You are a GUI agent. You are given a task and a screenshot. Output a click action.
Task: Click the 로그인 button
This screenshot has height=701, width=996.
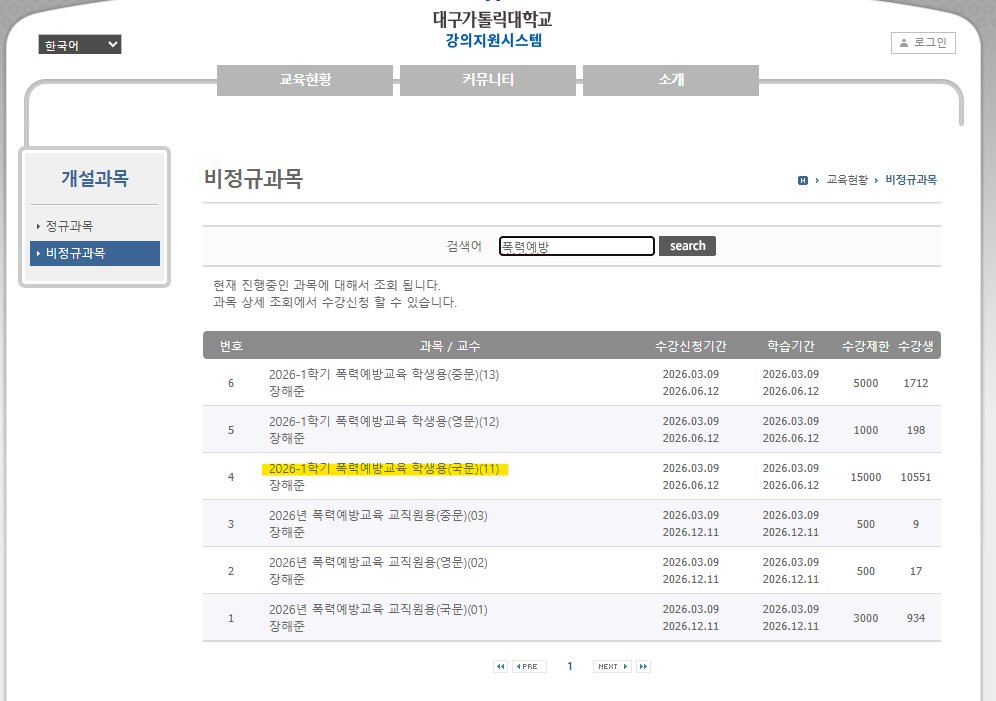(923, 43)
